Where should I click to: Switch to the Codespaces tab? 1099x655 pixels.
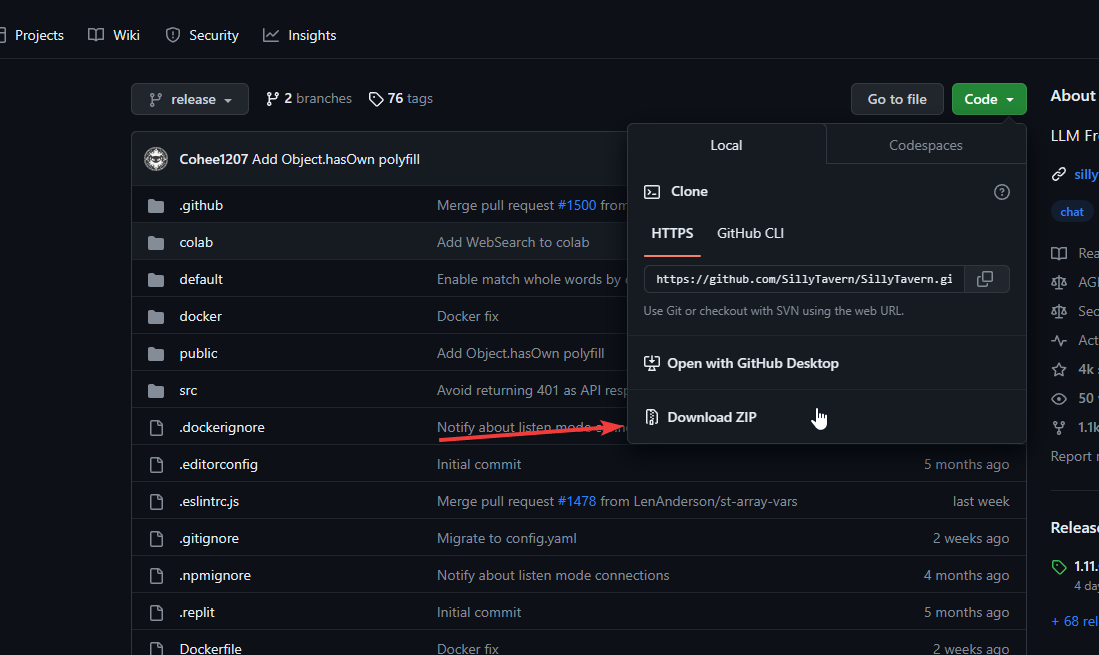(926, 145)
